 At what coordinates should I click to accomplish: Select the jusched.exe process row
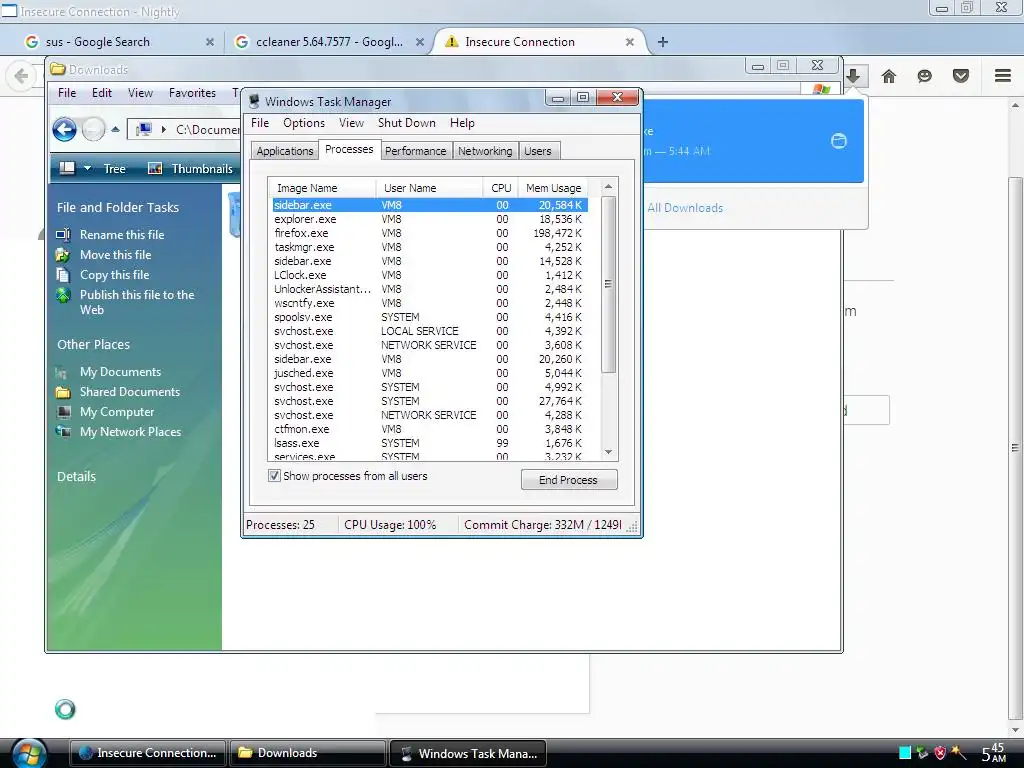click(x=429, y=373)
